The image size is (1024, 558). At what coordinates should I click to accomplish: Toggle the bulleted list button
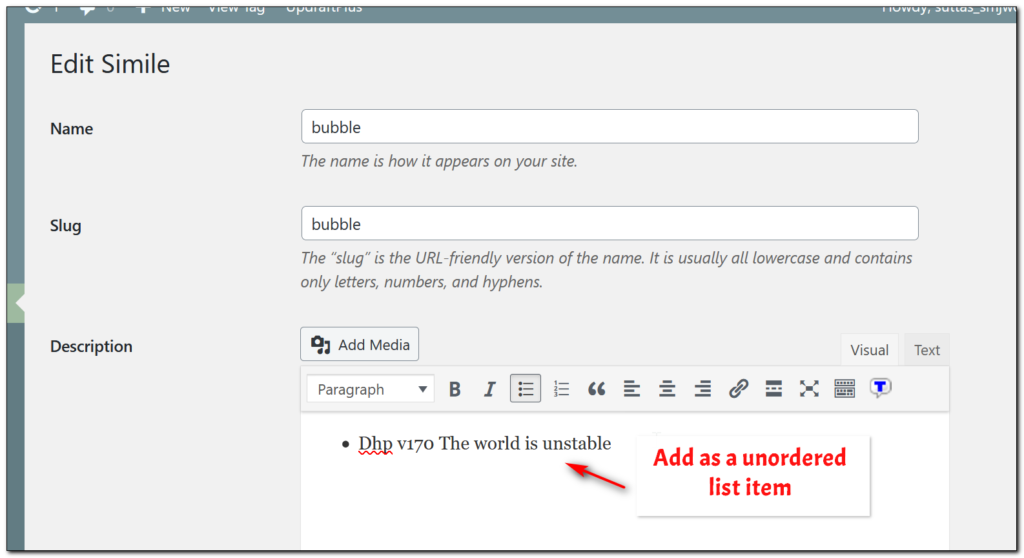525,389
